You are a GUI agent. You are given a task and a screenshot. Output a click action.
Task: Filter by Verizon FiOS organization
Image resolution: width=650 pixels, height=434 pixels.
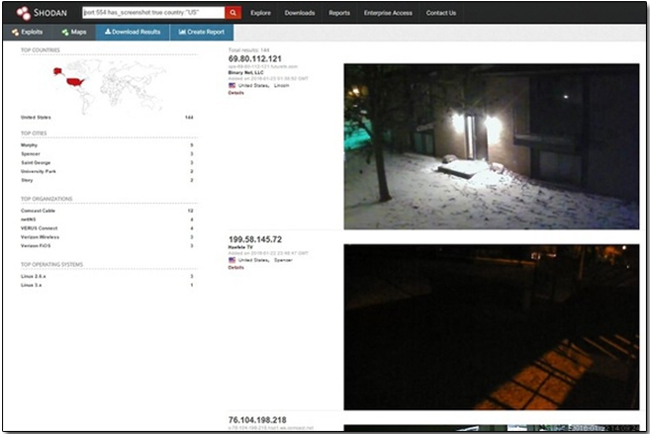point(36,245)
